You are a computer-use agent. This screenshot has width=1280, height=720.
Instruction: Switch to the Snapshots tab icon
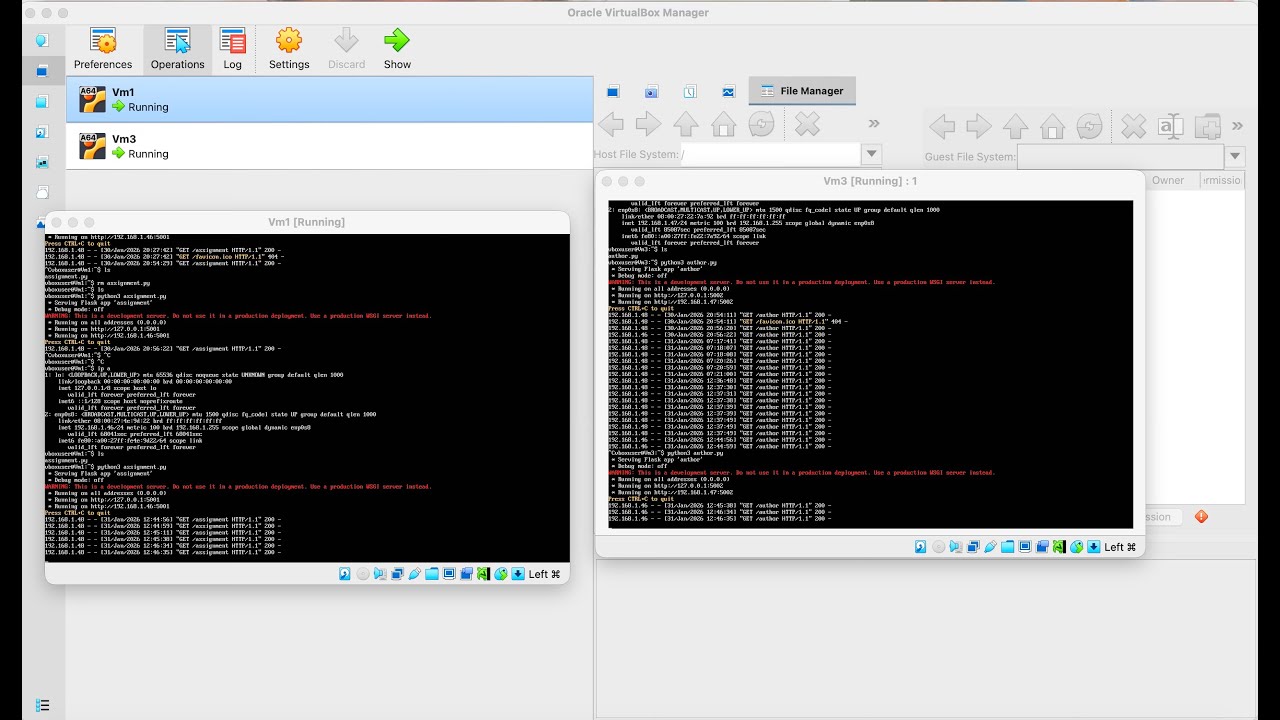coord(651,91)
